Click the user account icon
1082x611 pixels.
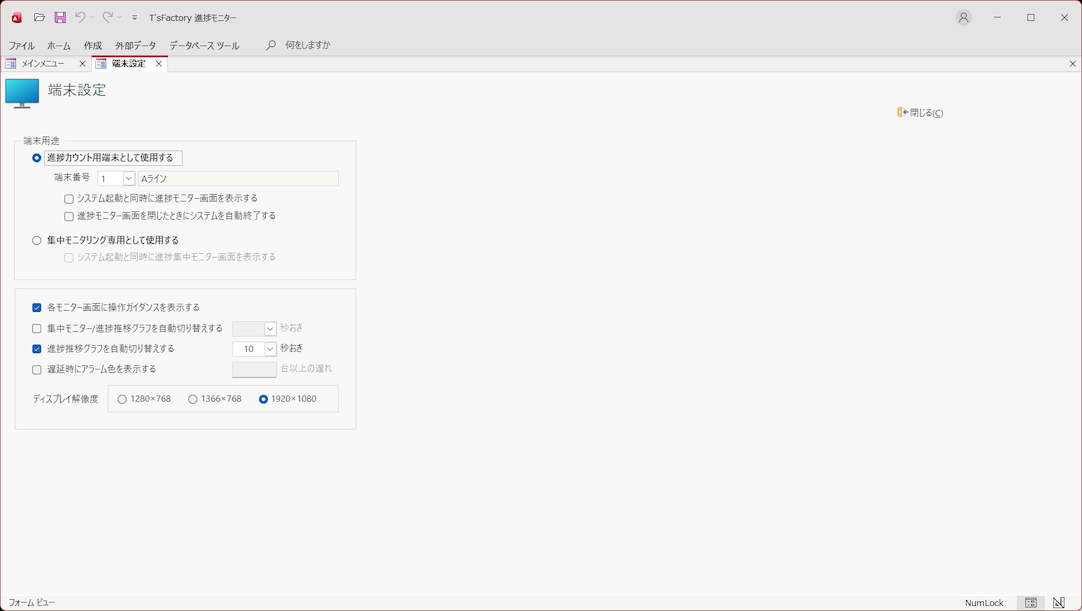pos(963,18)
